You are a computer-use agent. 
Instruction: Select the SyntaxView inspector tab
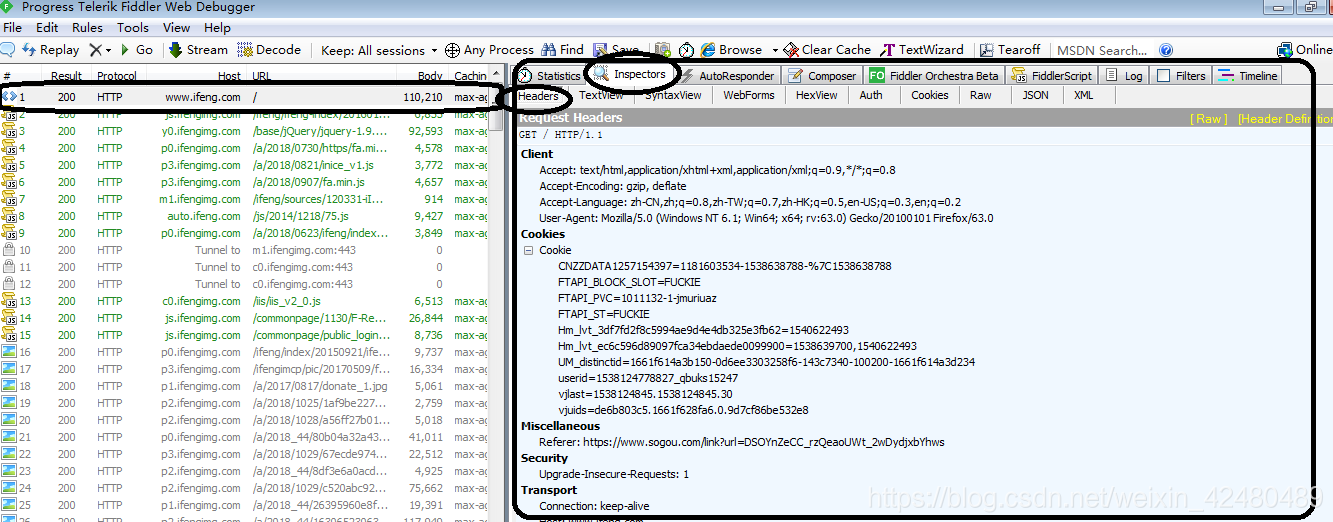coord(672,96)
